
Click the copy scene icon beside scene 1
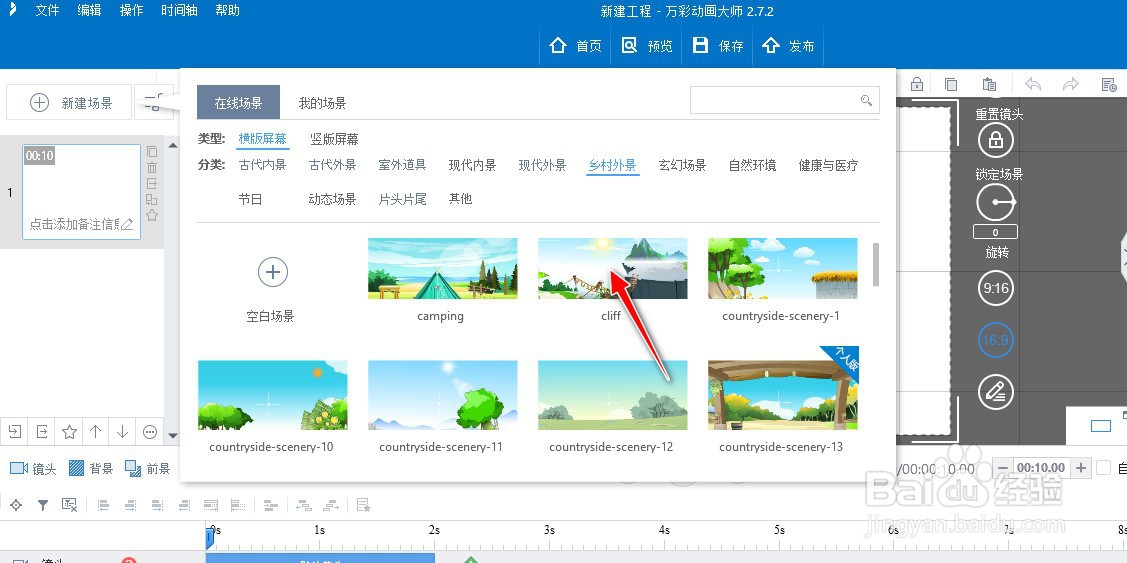152,152
